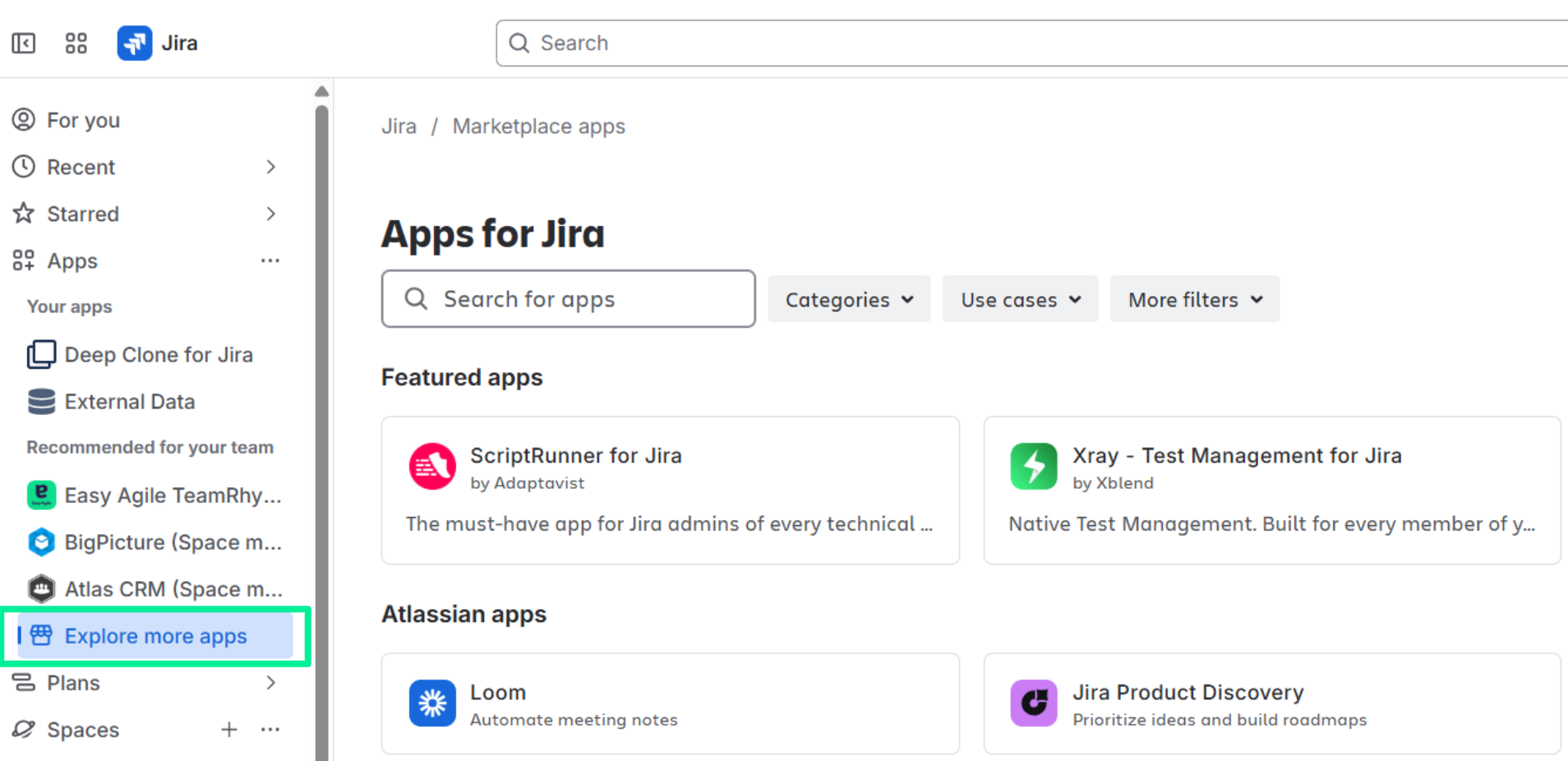Open the External Data app
Image resolution: width=1568 pixels, height=761 pixels.
(x=129, y=402)
